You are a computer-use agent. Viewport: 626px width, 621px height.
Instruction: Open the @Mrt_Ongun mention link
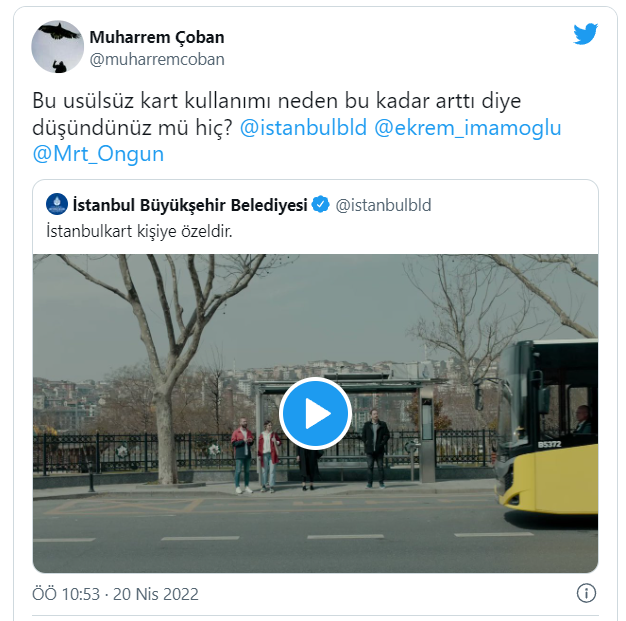[98, 154]
